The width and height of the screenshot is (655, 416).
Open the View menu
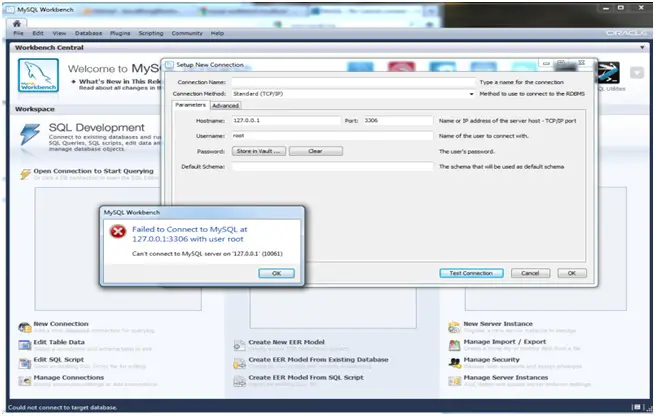(x=59, y=33)
